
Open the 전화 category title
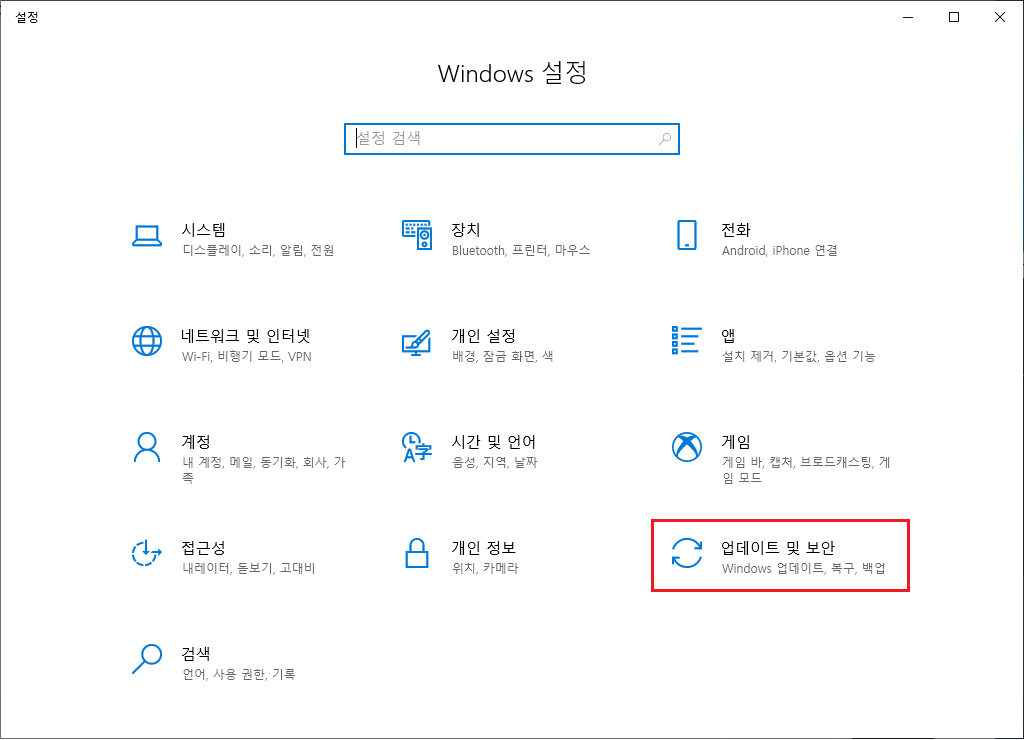click(735, 230)
